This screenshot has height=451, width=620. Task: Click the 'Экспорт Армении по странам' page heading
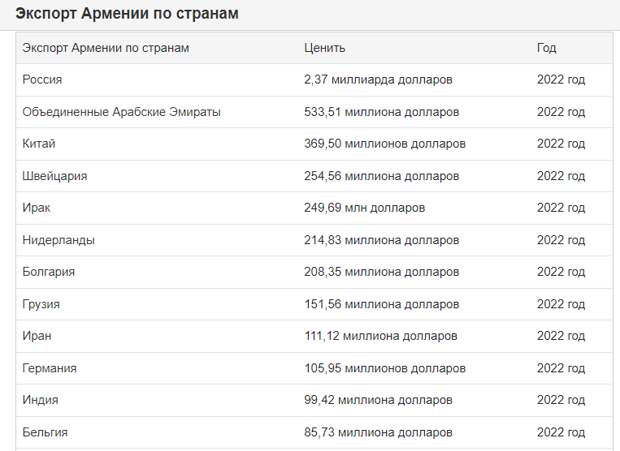tap(127, 13)
